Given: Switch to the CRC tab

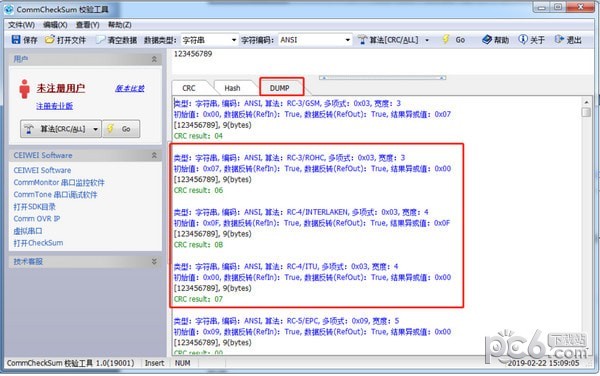Looking at the screenshot, I should [x=189, y=88].
